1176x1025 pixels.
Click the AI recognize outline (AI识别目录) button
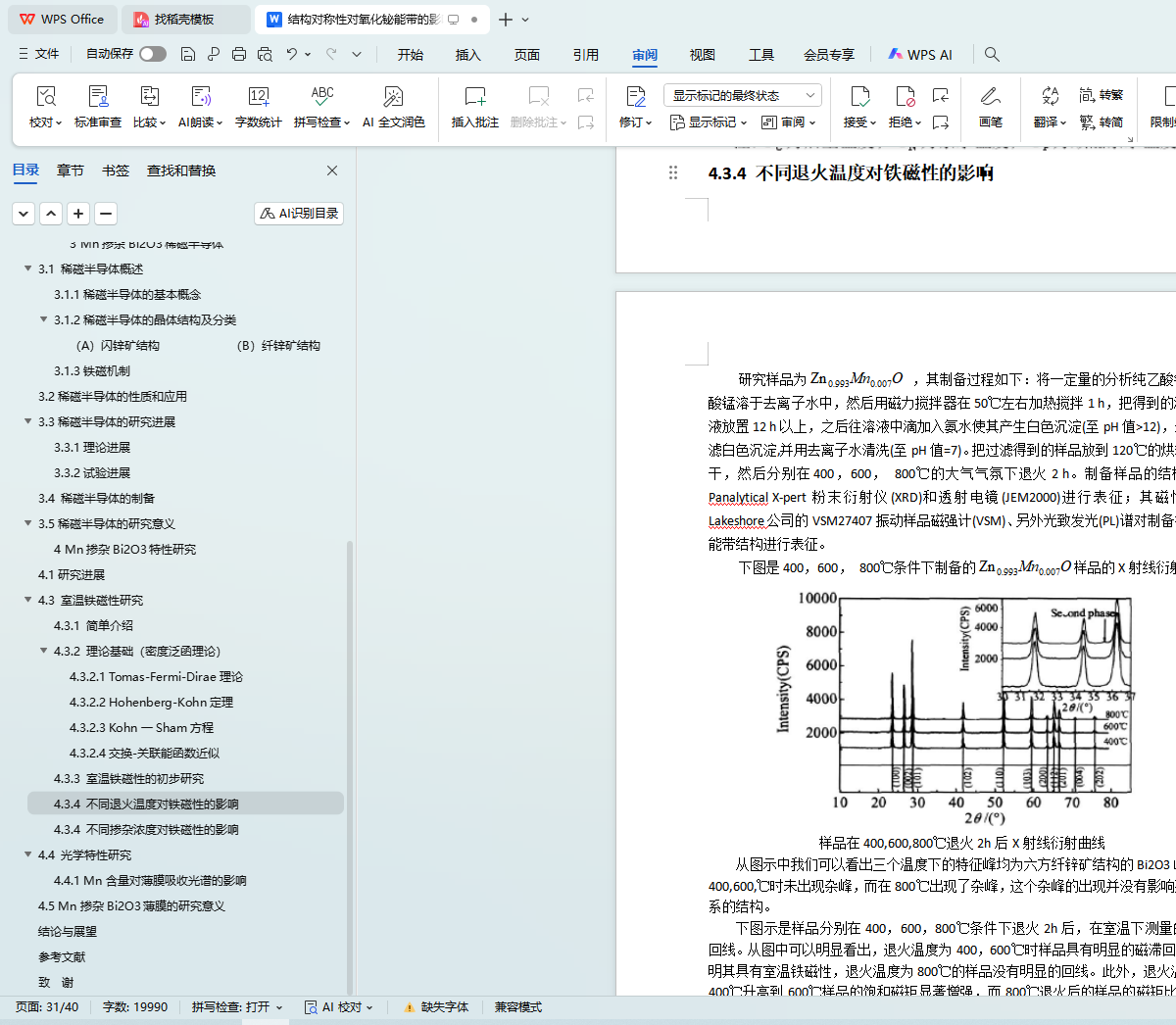click(299, 213)
